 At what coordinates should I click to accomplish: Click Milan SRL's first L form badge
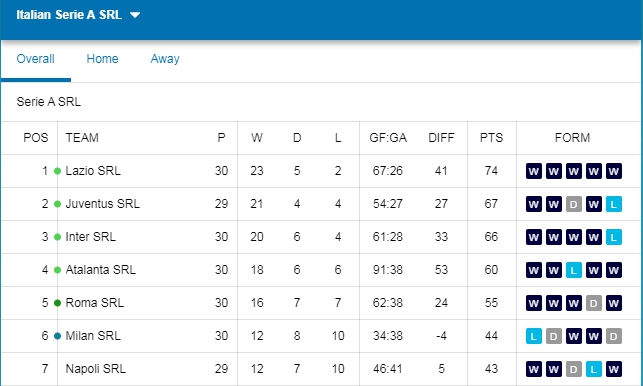[534, 336]
